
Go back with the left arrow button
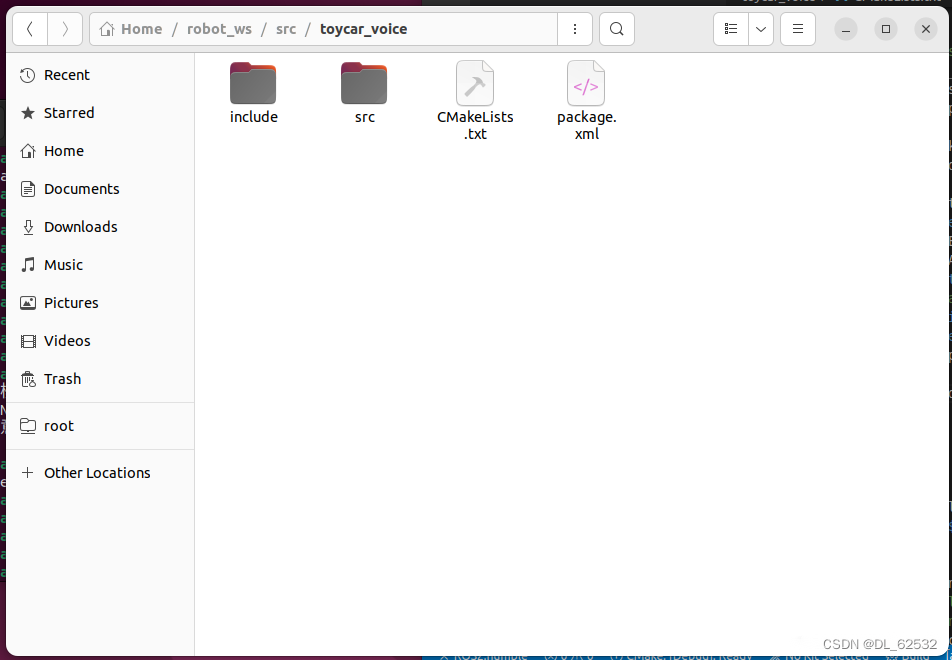(x=30, y=29)
